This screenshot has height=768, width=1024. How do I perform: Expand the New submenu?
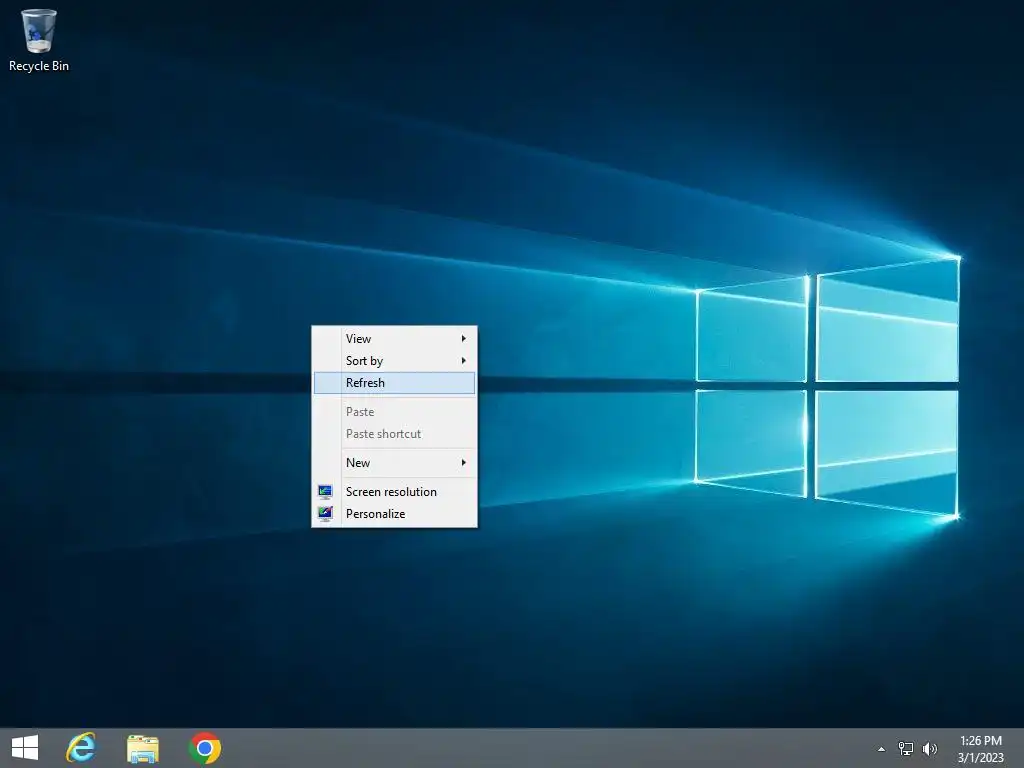pos(394,462)
